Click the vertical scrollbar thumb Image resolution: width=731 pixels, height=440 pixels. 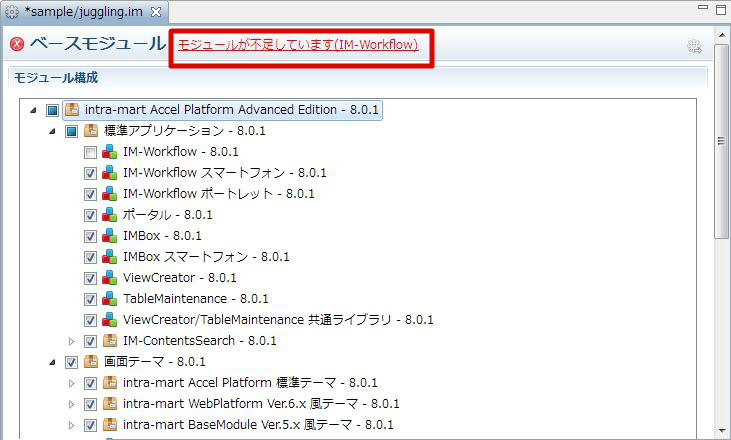pos(721,141)
